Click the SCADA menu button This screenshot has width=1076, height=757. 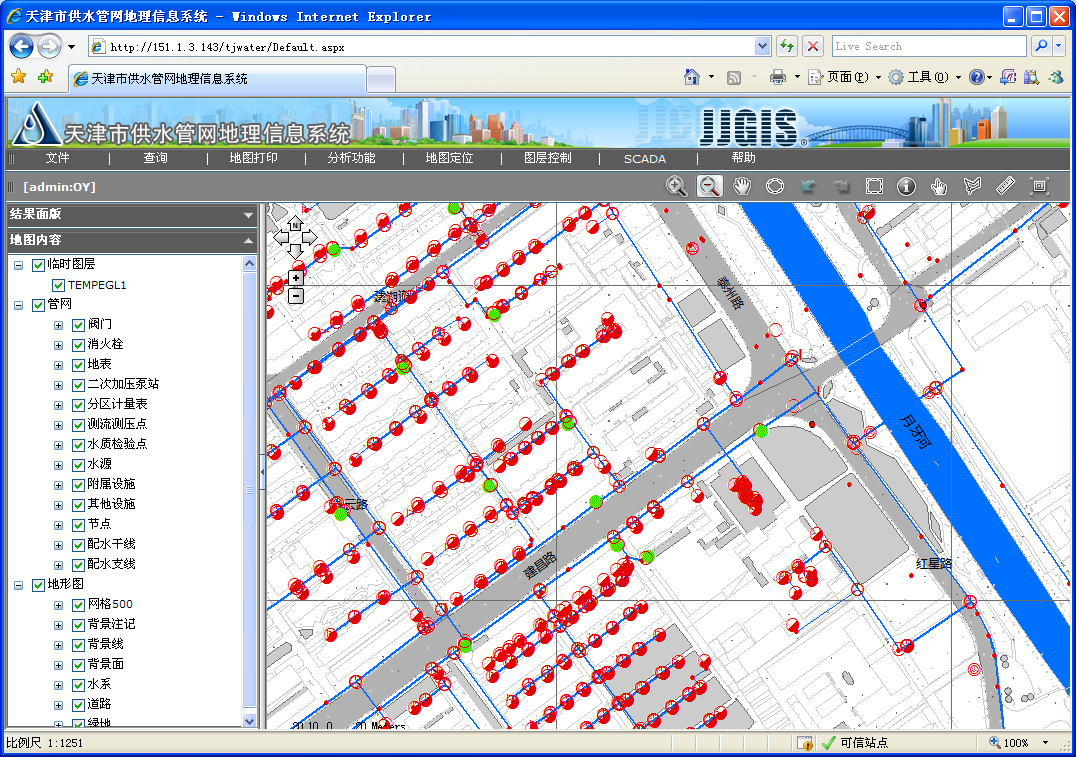pyautogui.click(x=645, y=158)
